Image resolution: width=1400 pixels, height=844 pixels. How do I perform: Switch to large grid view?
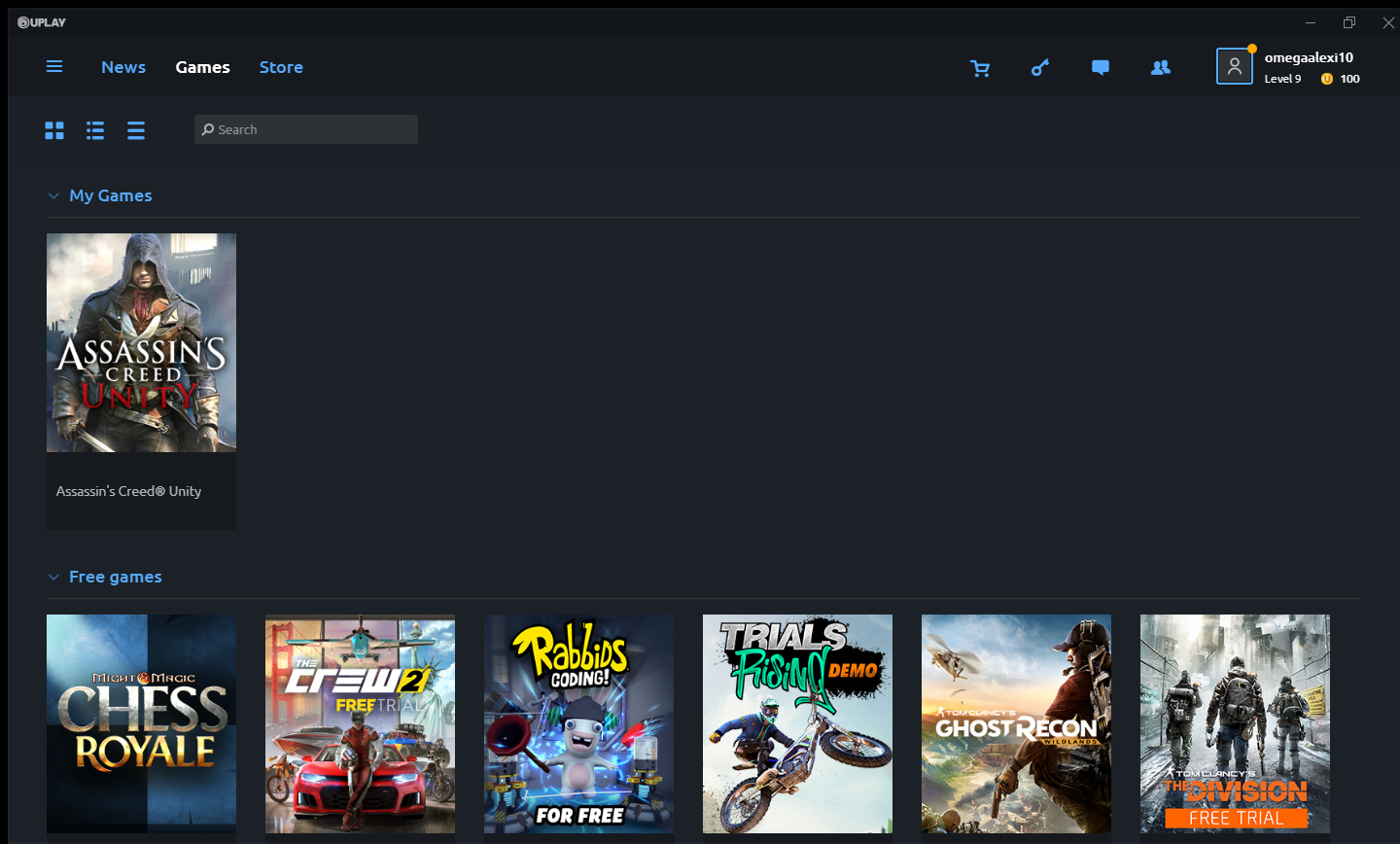click(x=54, y=130)
